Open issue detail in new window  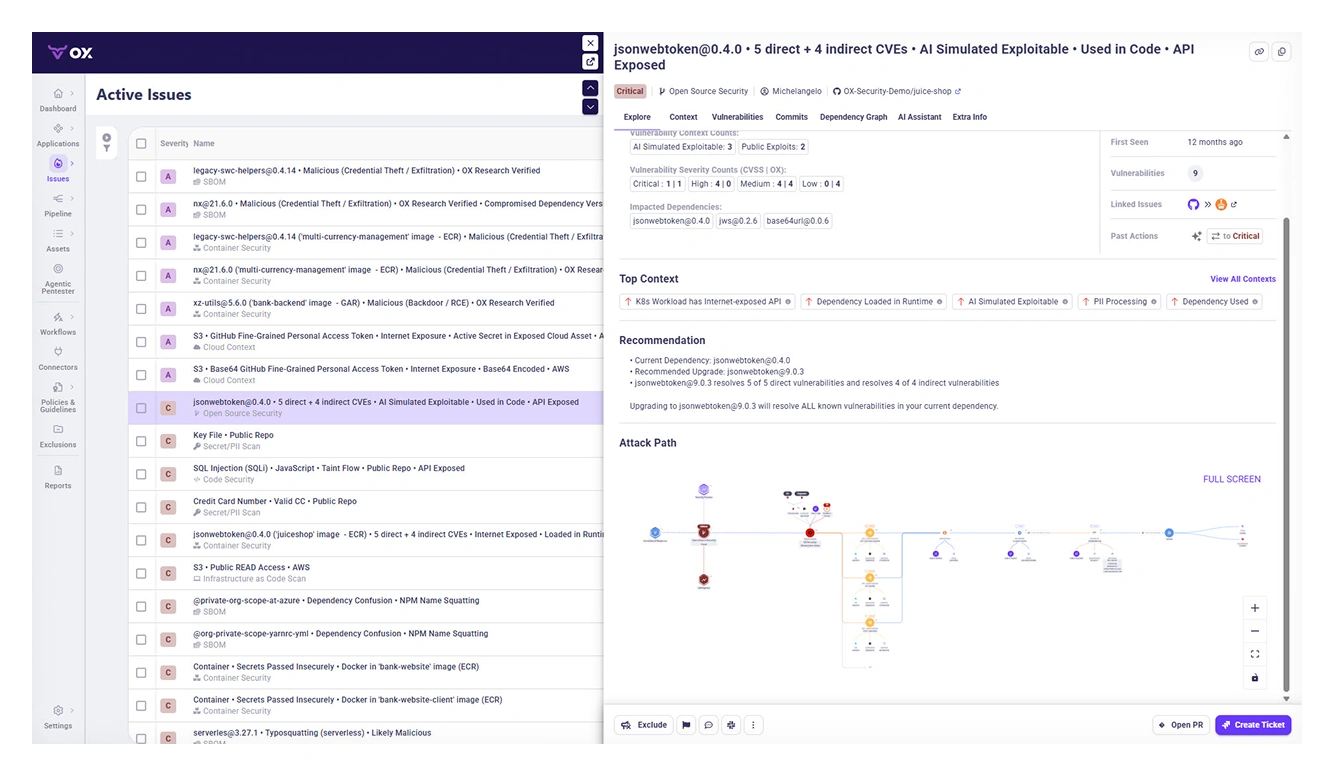(x=591, y=62)
